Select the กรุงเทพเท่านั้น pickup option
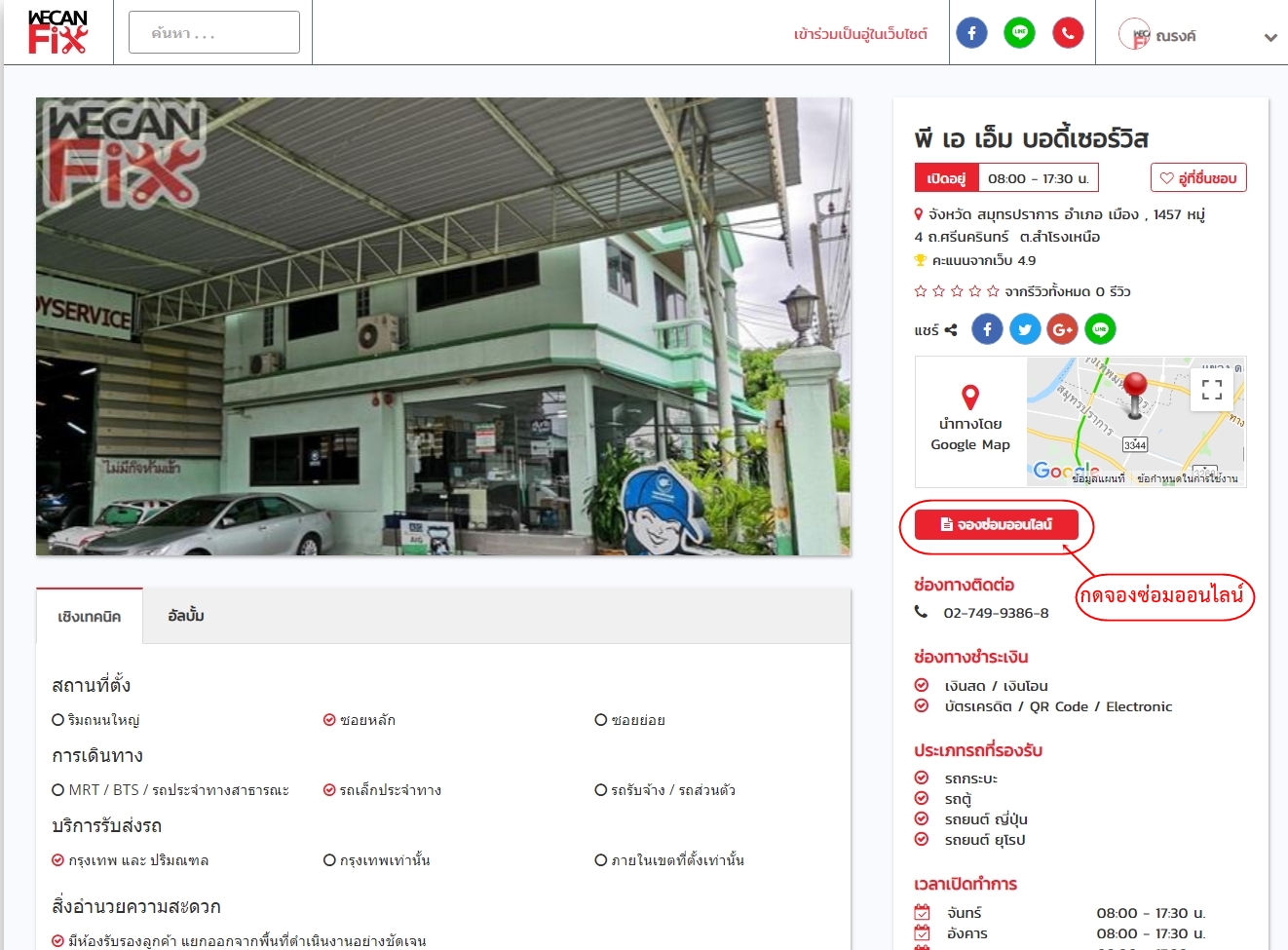This screenshot has height=950, width=1288. 376,860
